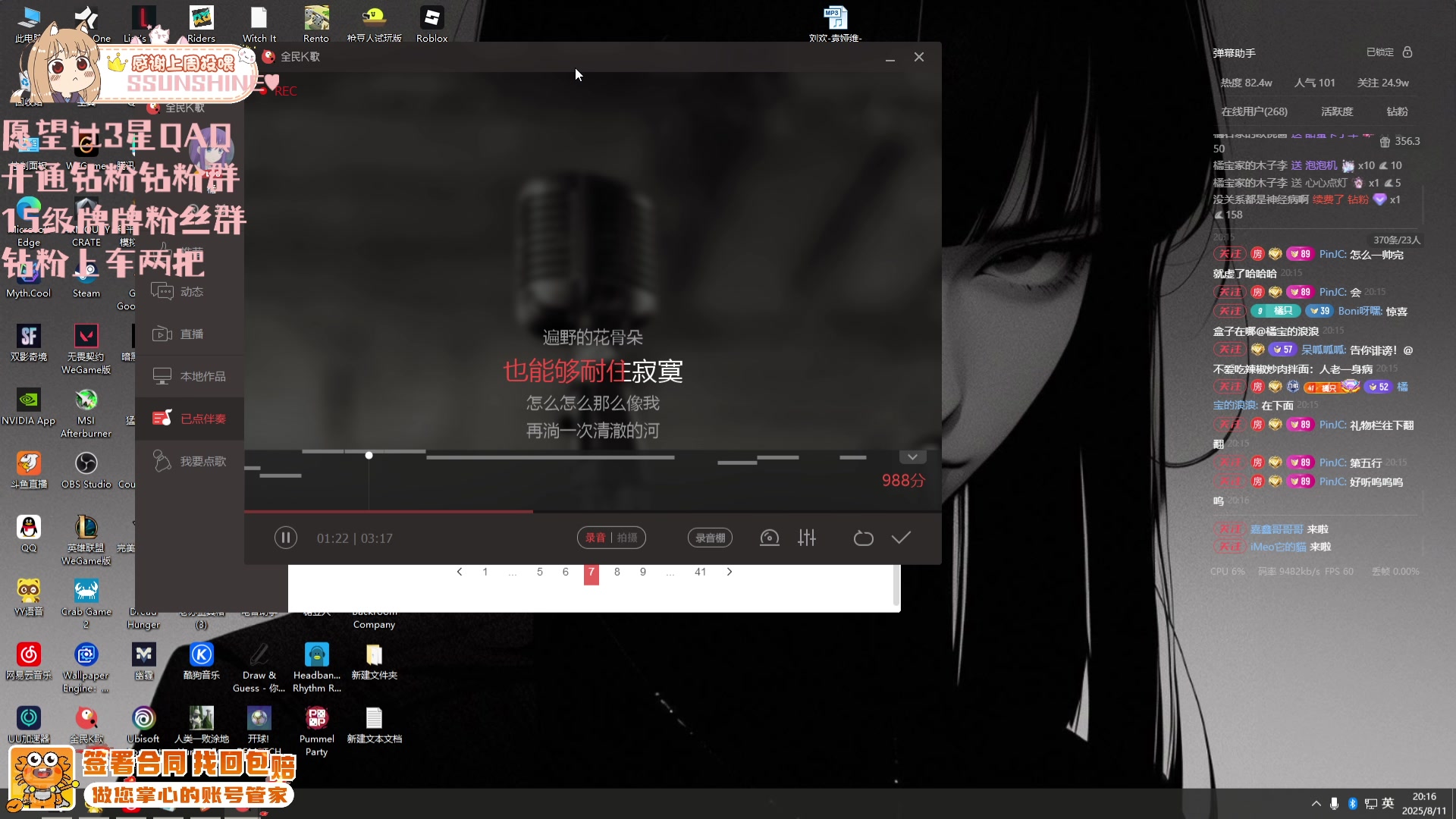Go to previous page arrow
The height and width of the screenshot is (819, 1456).
click(460, 573)
